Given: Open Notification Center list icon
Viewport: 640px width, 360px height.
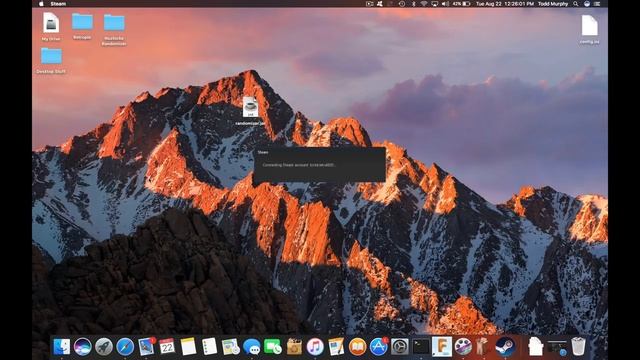Looking at the screenshot, I should tap(597, 4).
